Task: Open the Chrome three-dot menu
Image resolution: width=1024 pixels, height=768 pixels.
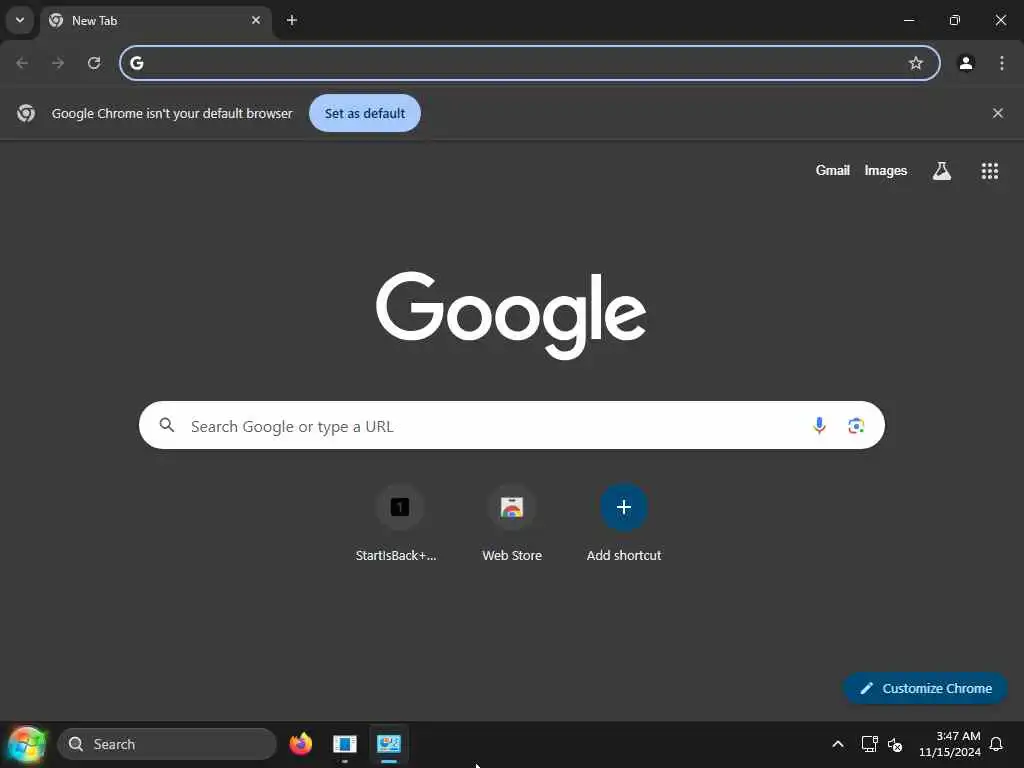Action: pyautogui.click(x=1002, y=63)
